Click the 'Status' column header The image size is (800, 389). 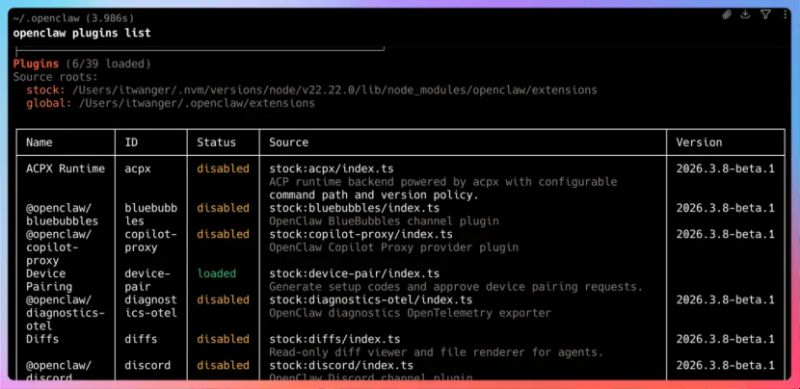pos(216,142)
